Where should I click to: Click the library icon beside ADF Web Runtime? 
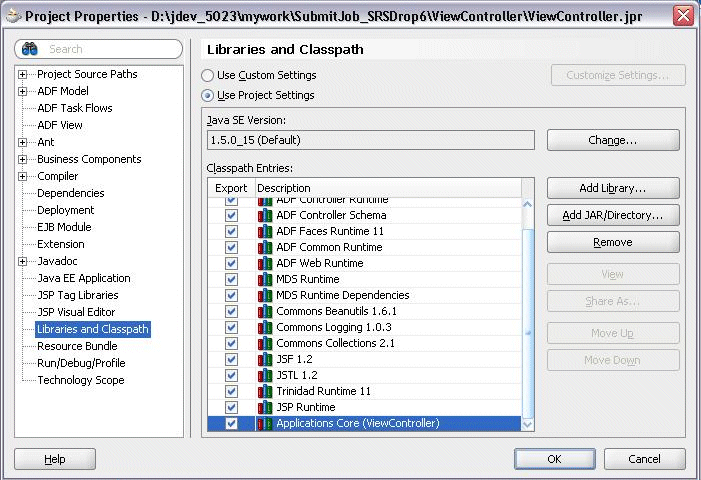tap(265, 263)
